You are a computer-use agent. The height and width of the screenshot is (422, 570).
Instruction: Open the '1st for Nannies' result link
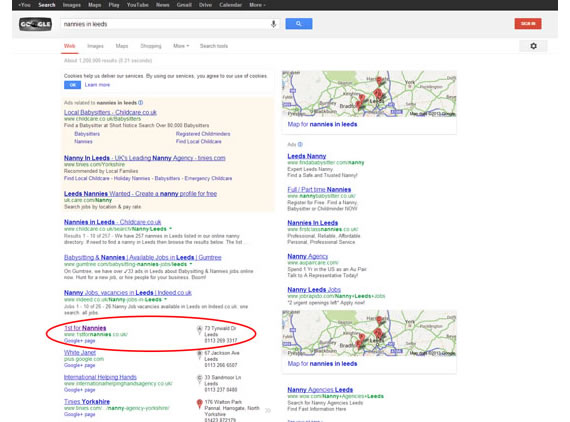[85, 328]
